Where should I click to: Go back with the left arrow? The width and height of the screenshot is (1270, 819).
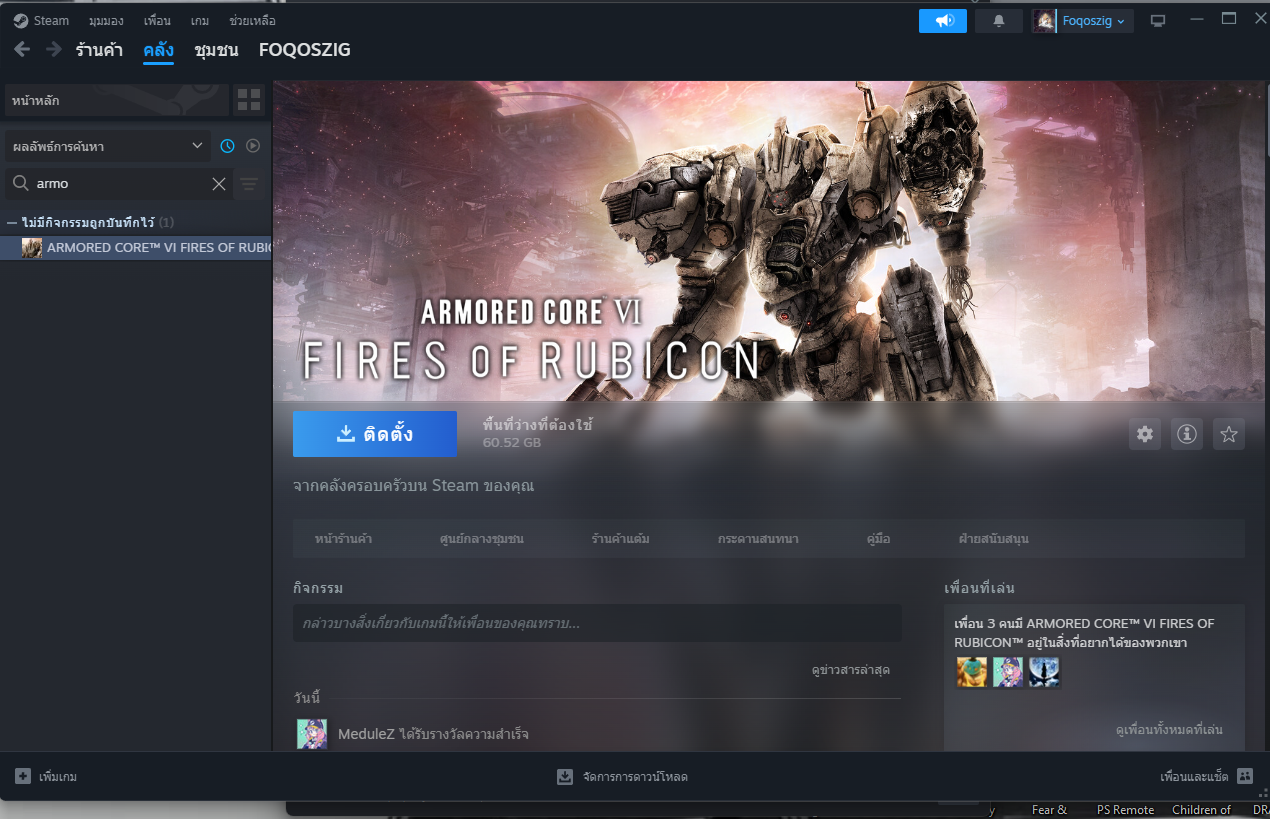[x=22, y=49]
